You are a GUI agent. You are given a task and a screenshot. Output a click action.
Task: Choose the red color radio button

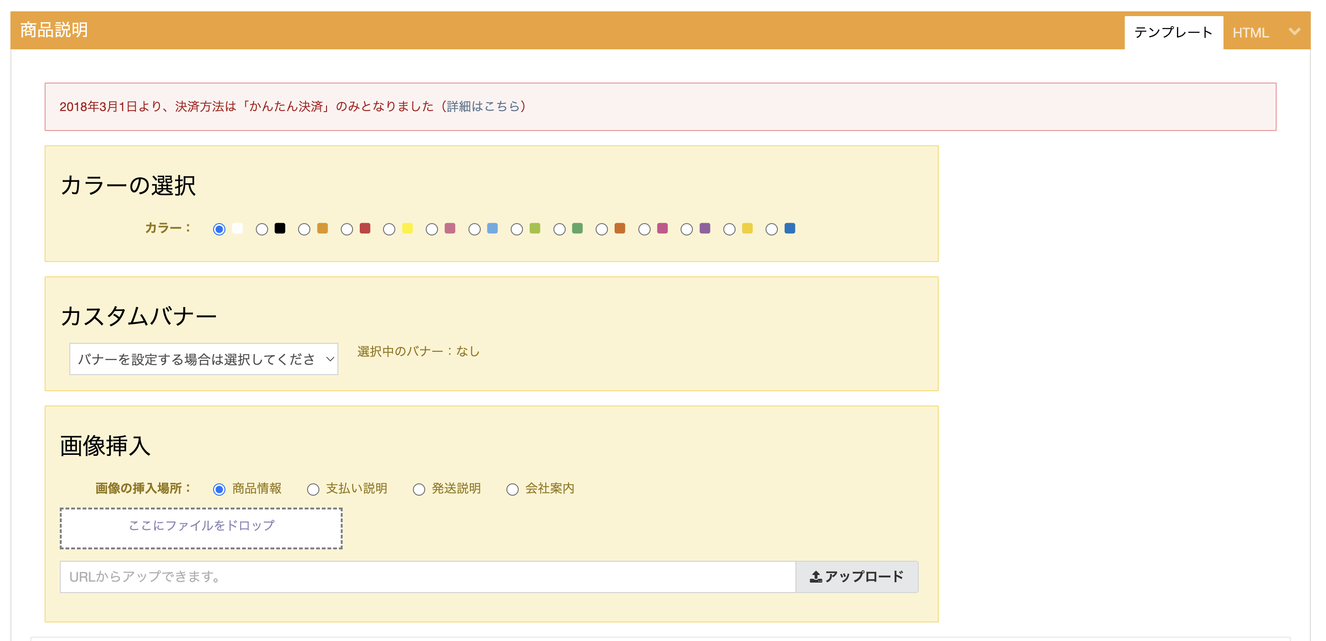pyautogui.click(x=347, y=229)
